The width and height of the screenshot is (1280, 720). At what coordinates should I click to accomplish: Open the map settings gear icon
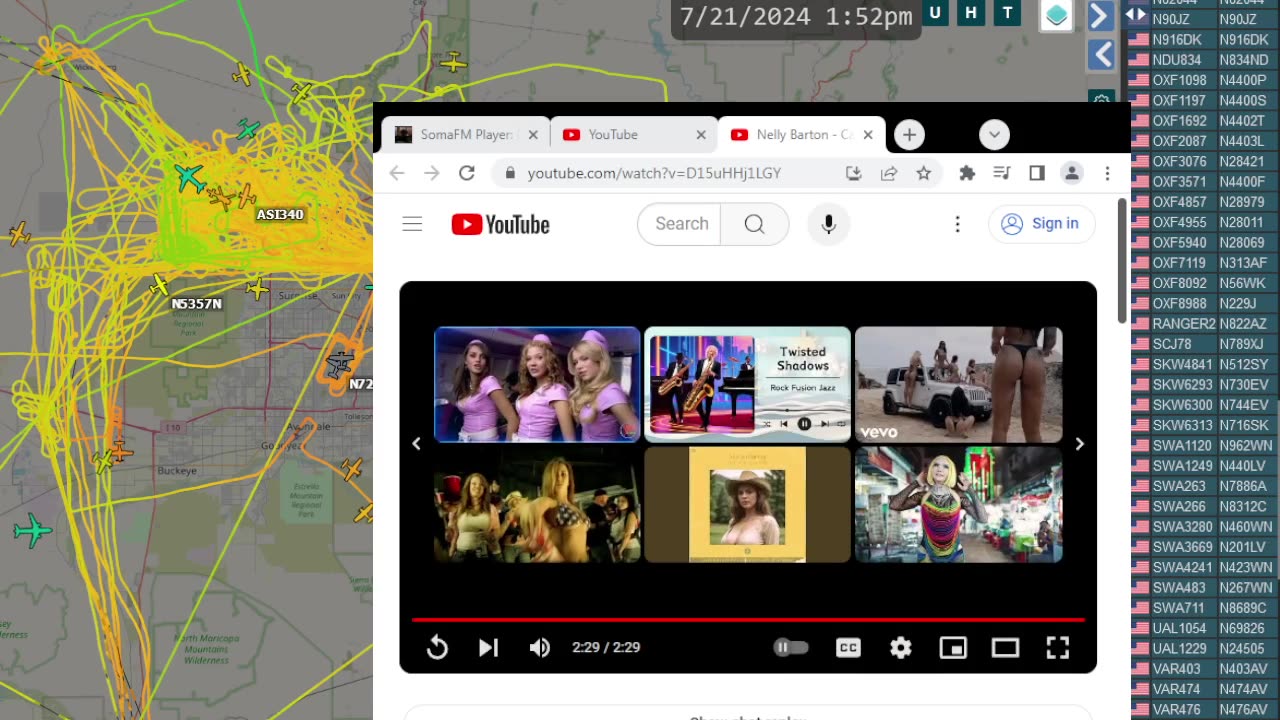coord(1101,100)
